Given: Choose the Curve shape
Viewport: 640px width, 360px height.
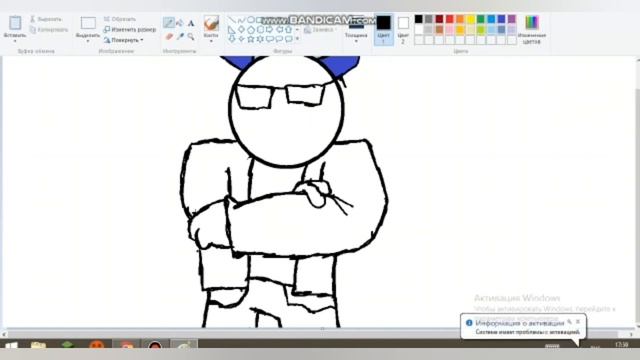Looking at the screenshot, I should 241,20.
